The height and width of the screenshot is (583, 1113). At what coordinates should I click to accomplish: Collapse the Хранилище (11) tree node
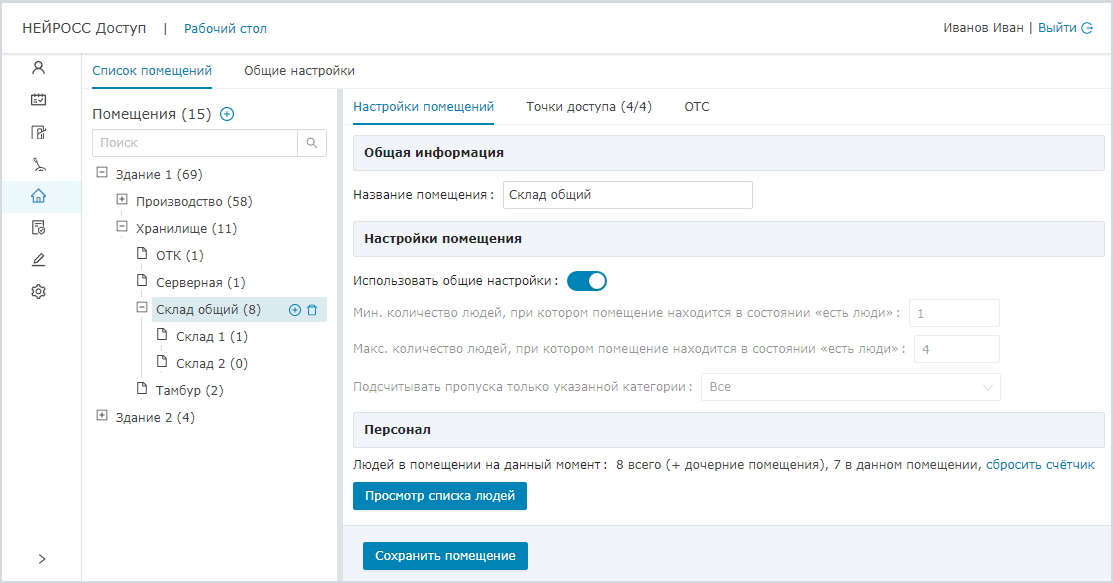coord(122,227)
